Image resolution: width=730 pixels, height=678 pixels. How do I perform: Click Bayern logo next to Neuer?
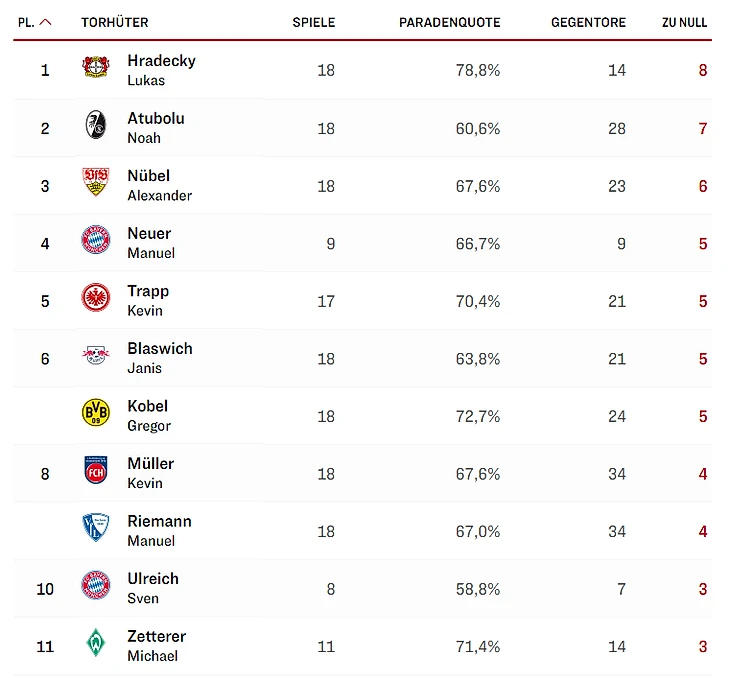[96, 241]
